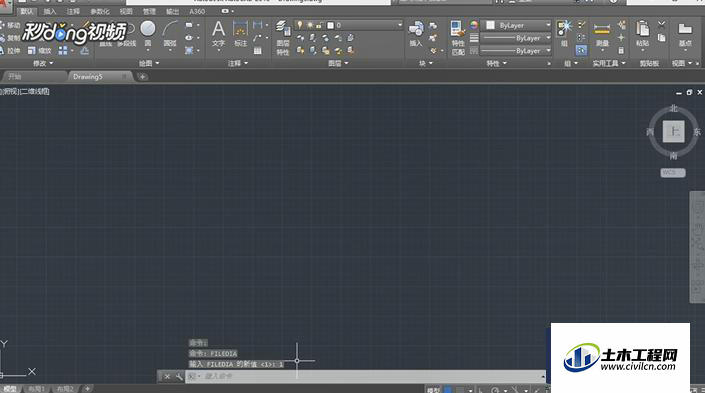Screen dimensions: 705x393
Task: Open the ByLayer linetype dropdown
Action: (516, 51)
